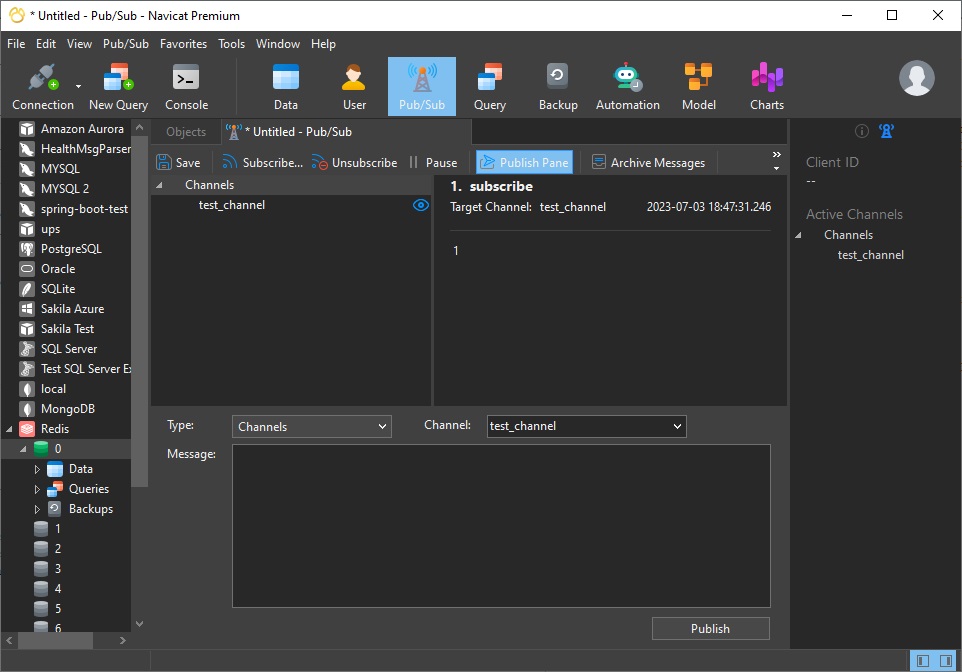Image resolution: width=962 pixels, height=672 pixels.
Task: Open the Channel dropdown
Action: (587, 426)
